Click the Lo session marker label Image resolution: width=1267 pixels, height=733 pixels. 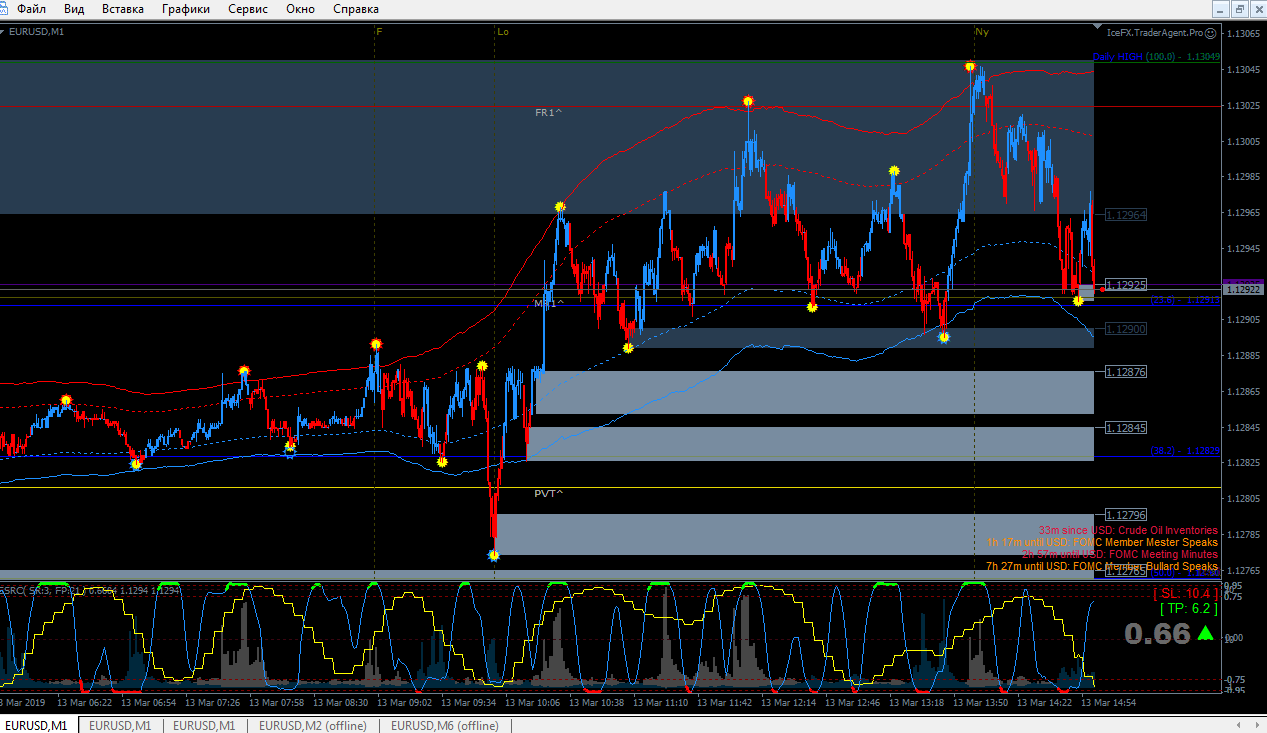point(503,32)
